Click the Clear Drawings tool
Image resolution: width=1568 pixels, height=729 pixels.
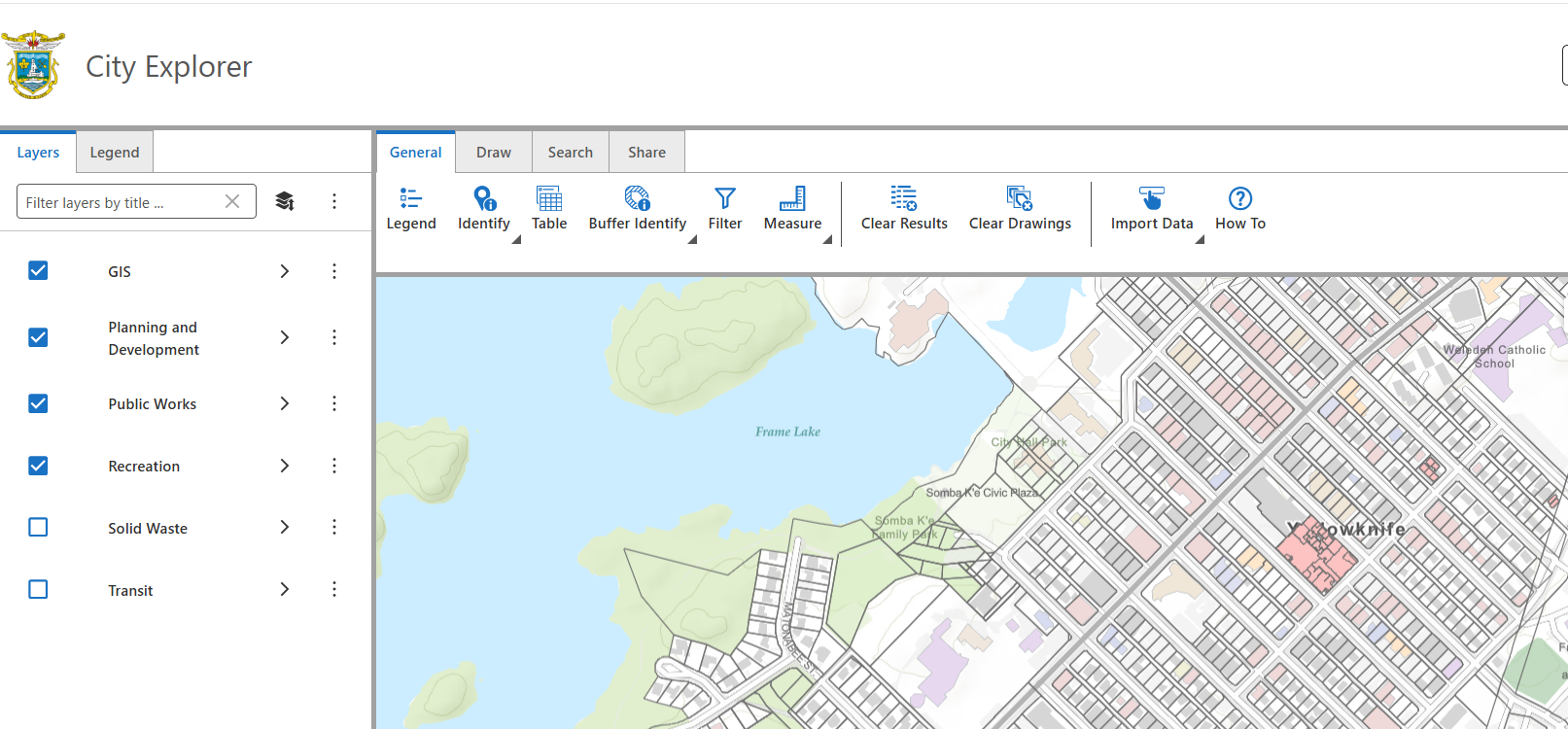(x=1020, y=209)
